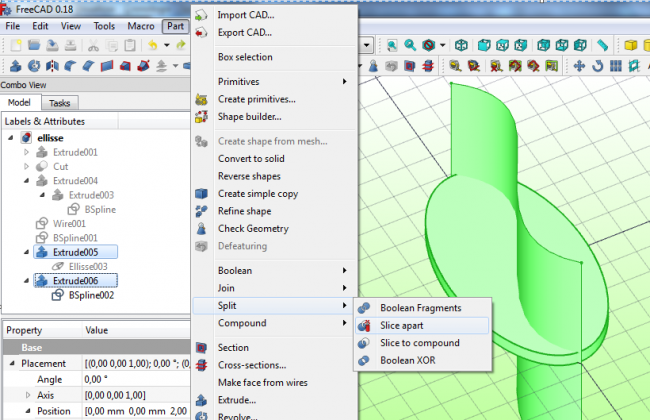Click the Fit all zoom icon
Screen dimensions: 650x420
[391, 45]
